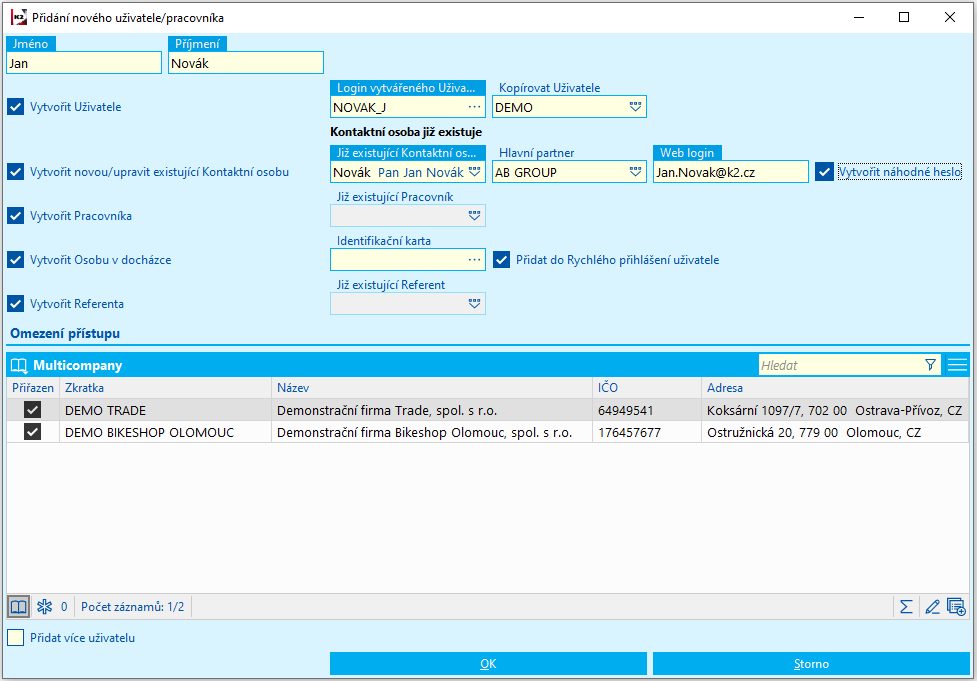
Task: Click the Omezení přístupu section heading
Action: 65,333
